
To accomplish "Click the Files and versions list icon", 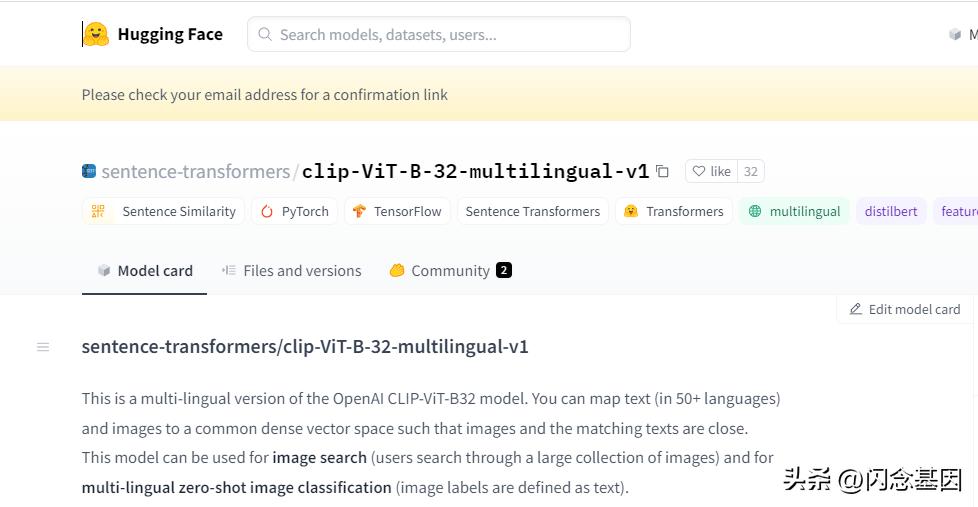I will pyautogui.click(x=228, y=270).
